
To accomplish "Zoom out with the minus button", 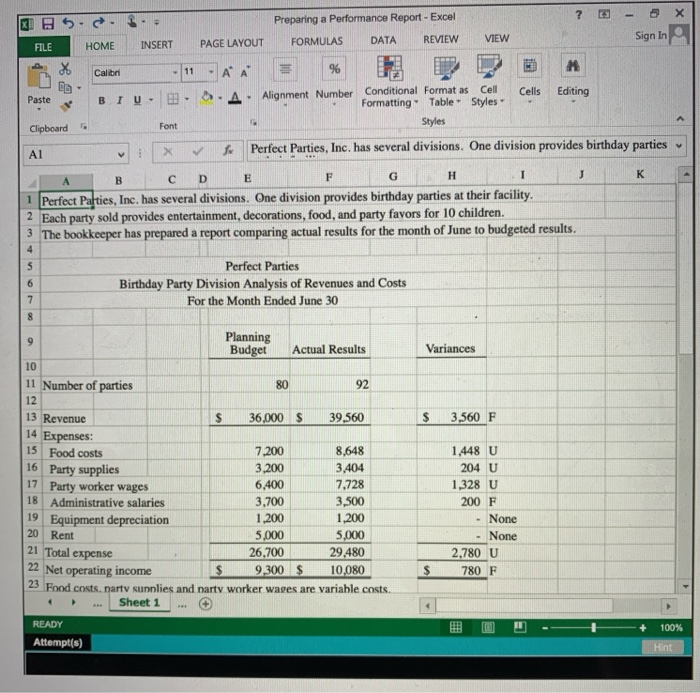I will pyautogui.click(x=545, y=628).
